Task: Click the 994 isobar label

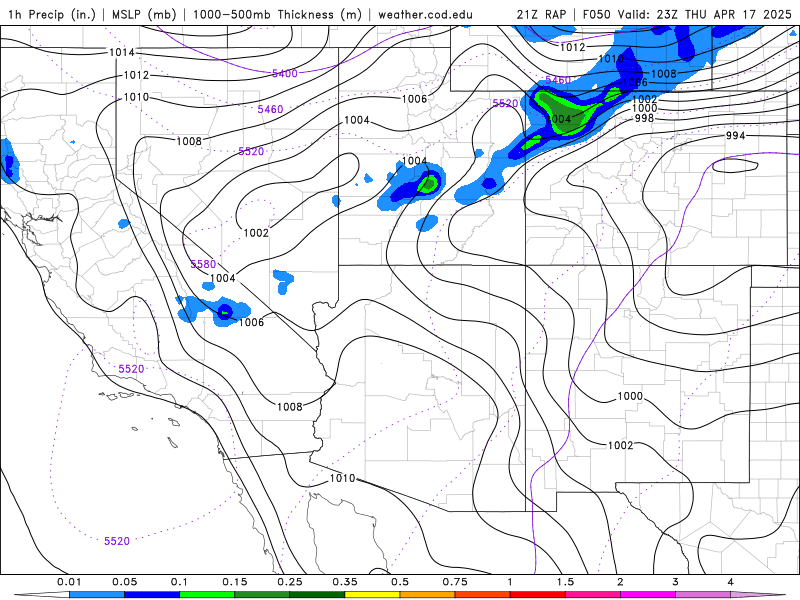Action: click(x=735, y=135)
